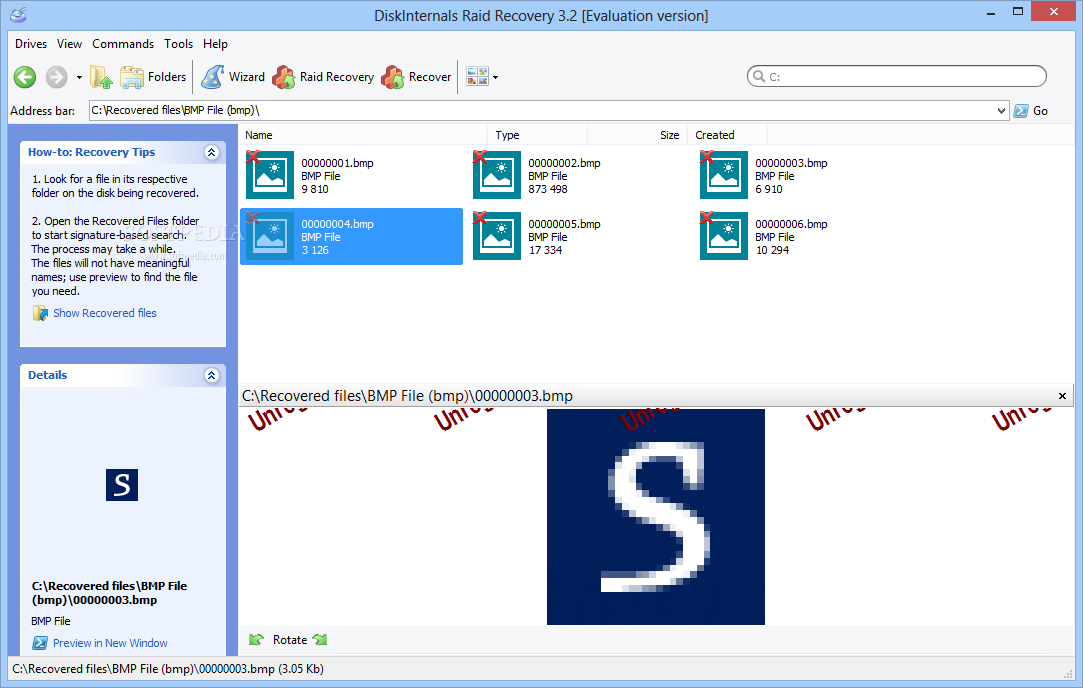Sort by the Size column
The height and width of the screenshot is (688, 1083).
pos(638,135)
